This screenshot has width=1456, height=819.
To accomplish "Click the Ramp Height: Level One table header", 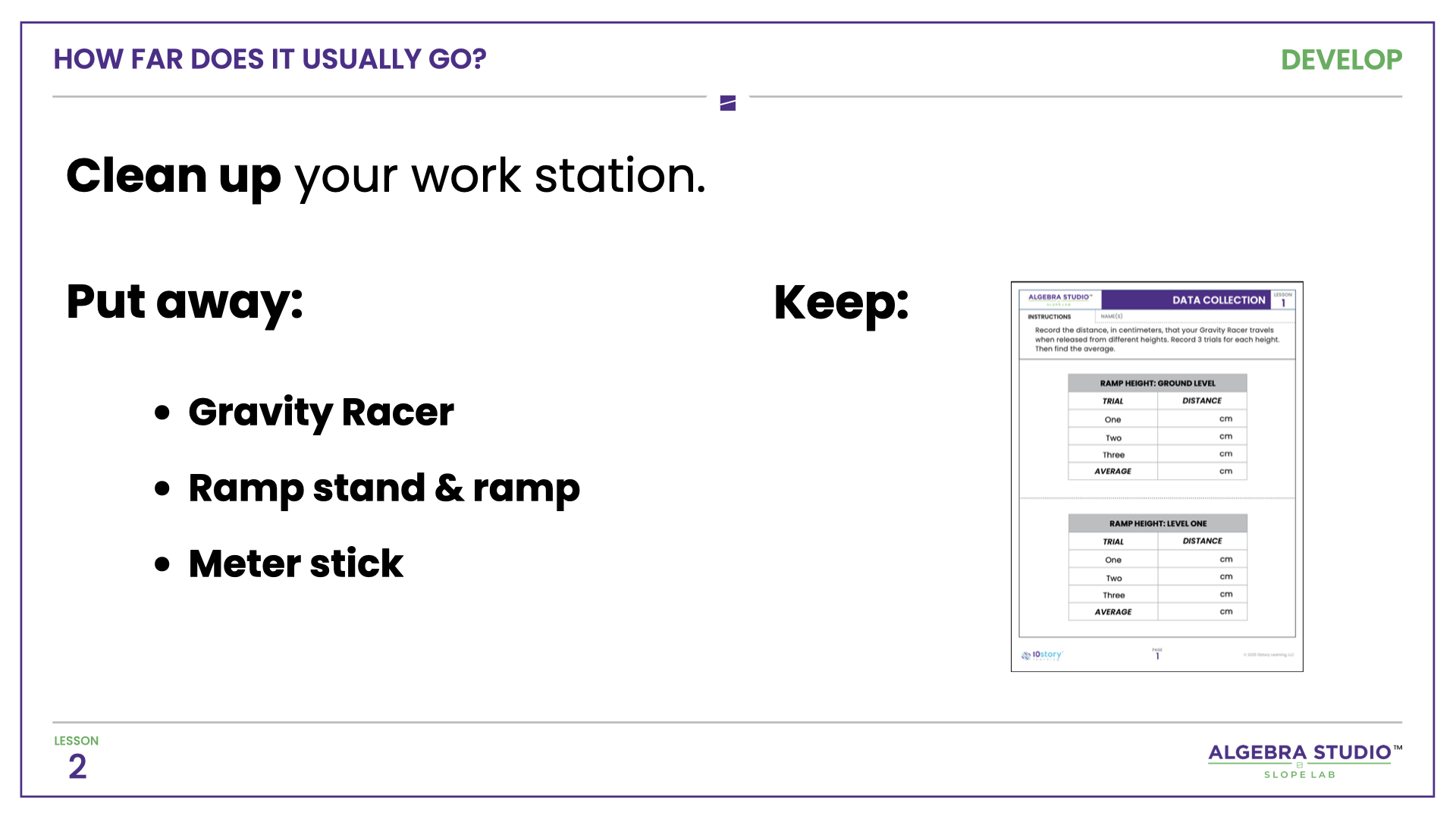I will point(1157,524).
